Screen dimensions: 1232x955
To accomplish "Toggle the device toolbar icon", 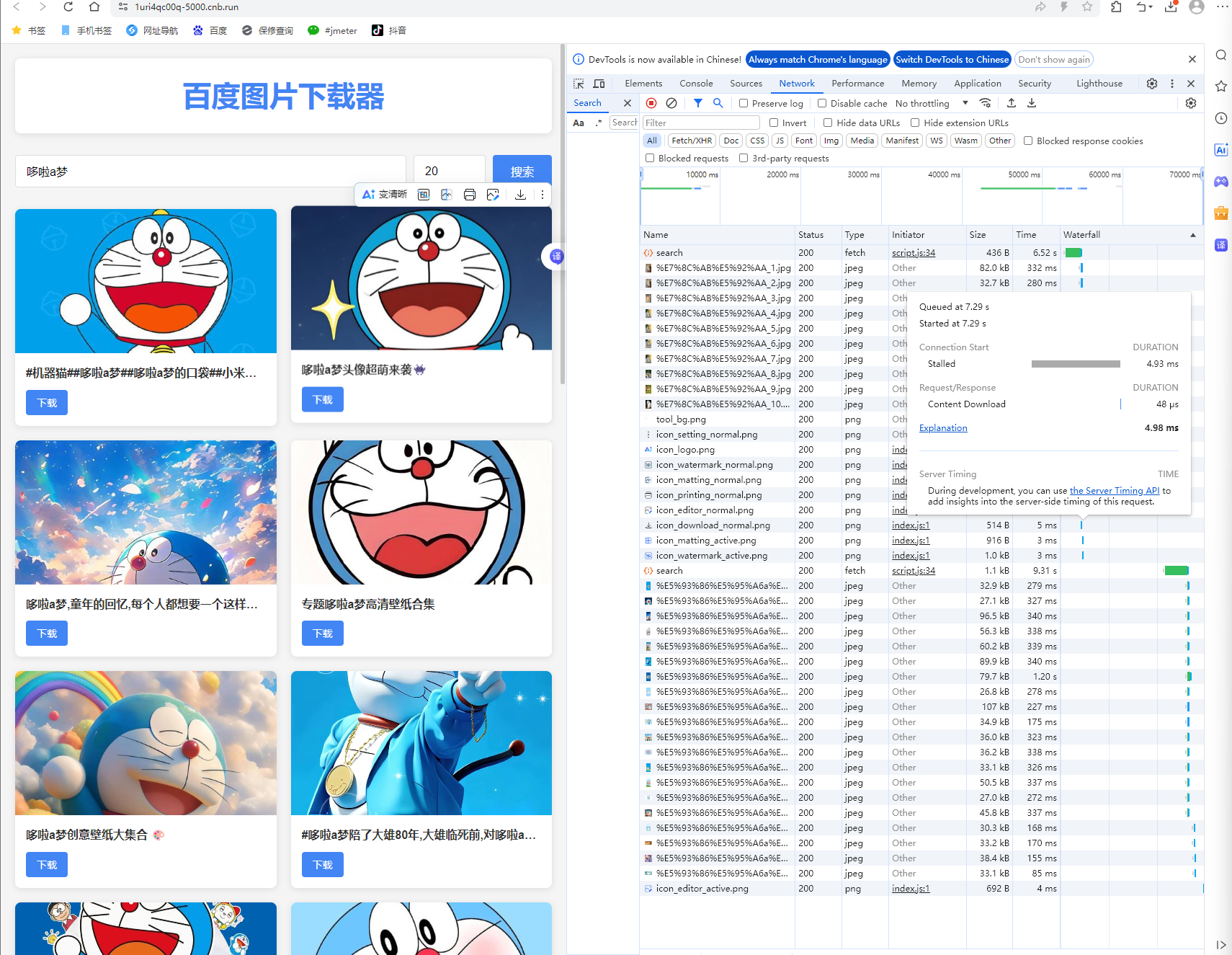I will (x=599, y=84).
